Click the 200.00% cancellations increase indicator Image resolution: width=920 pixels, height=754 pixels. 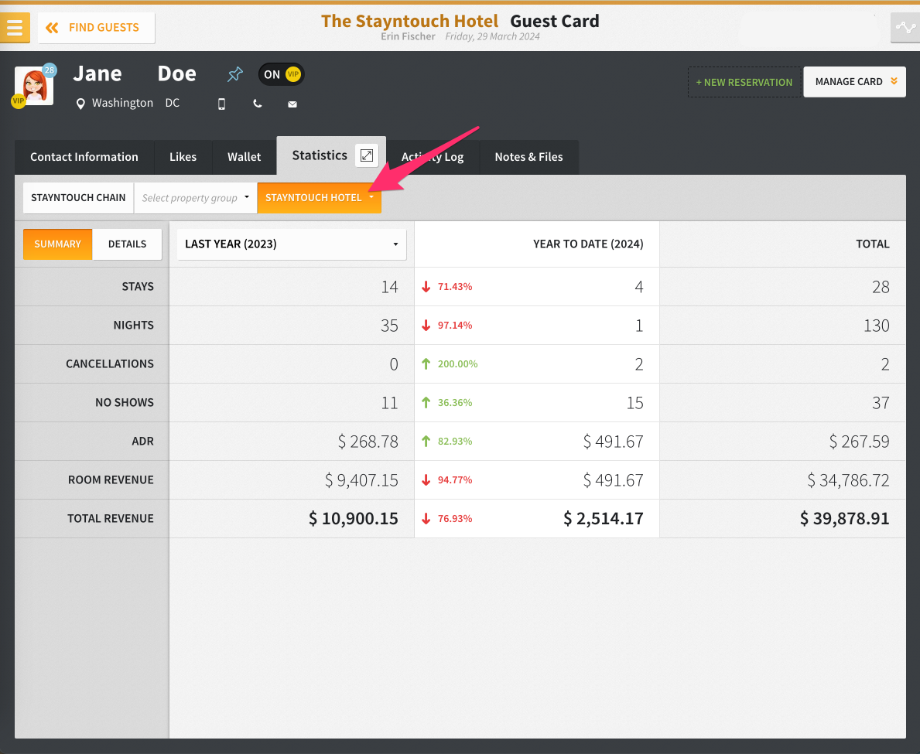pos(449,364)
